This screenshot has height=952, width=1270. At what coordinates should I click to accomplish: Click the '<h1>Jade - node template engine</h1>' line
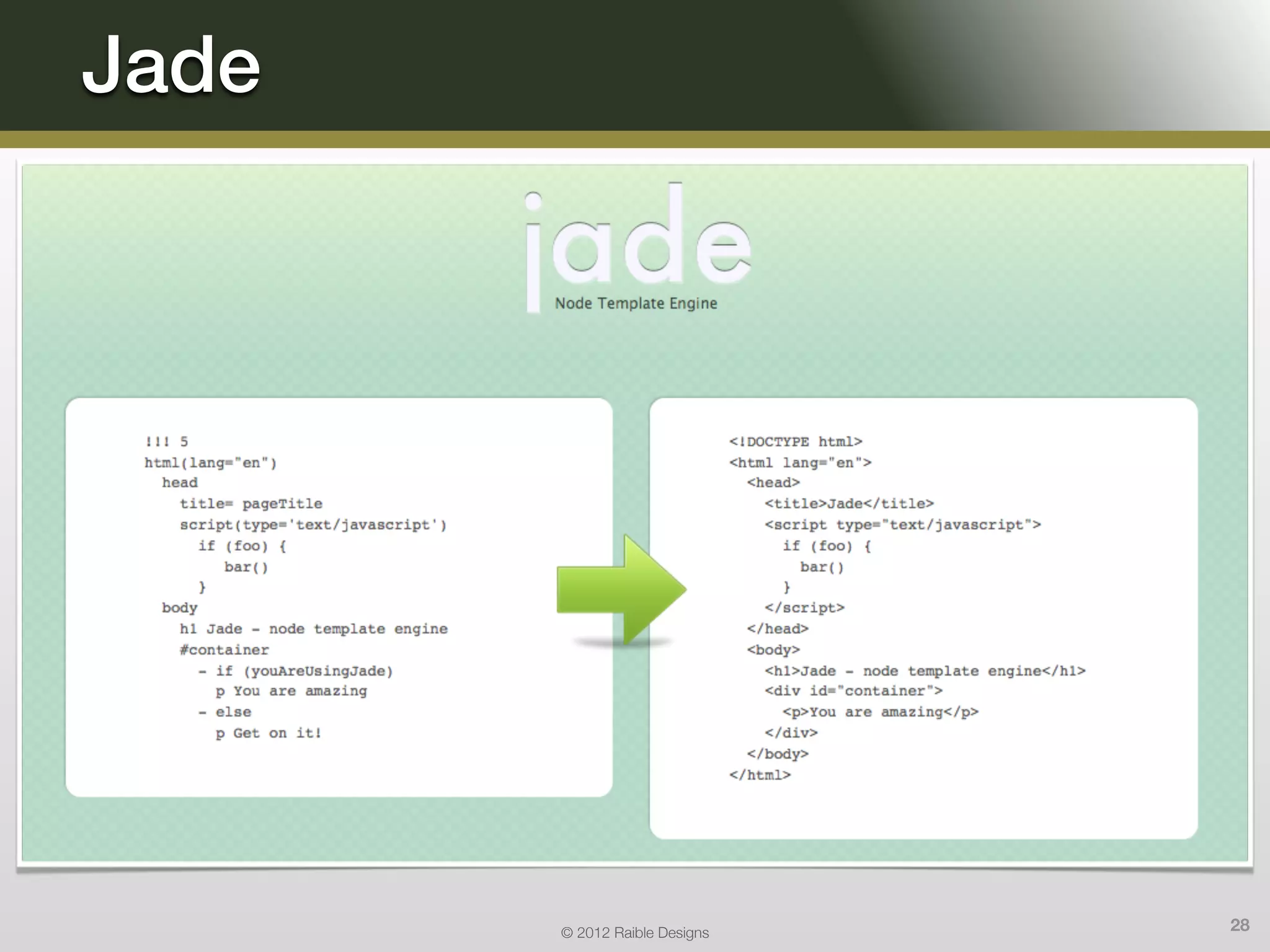[x=925, y=671]
